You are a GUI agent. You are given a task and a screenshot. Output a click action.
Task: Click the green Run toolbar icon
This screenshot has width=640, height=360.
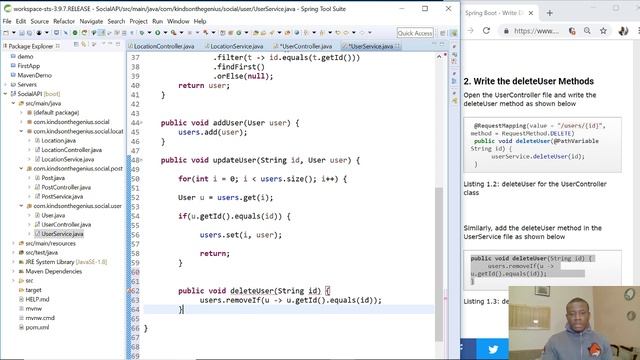click(x=157, y=33)
